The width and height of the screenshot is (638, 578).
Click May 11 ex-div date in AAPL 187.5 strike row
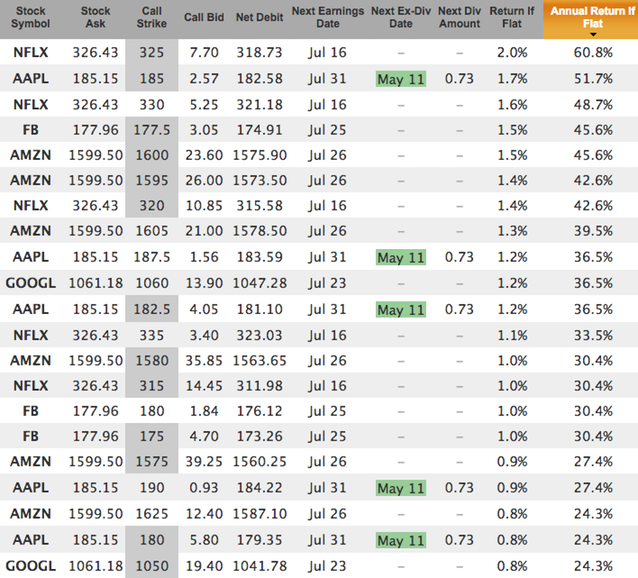(401, 257)
